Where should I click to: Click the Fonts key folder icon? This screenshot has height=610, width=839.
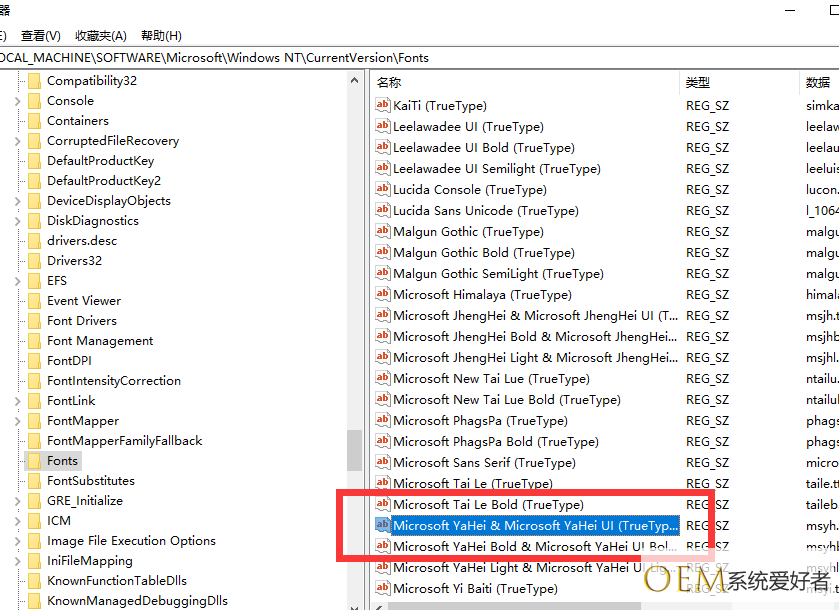point(34,461)
